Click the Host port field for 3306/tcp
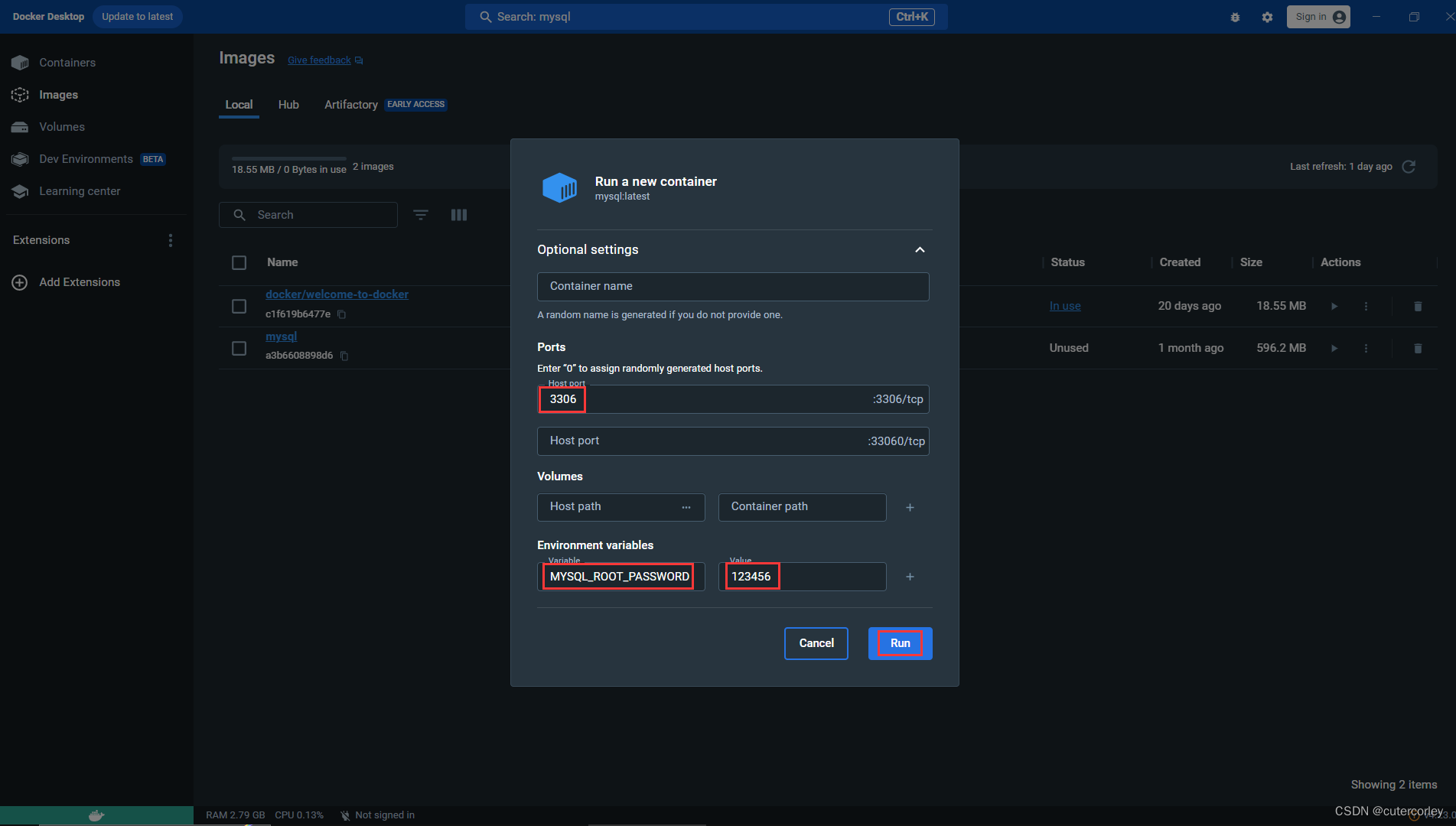This screenshot has width=1456, height=826. [x=733, y=399]
